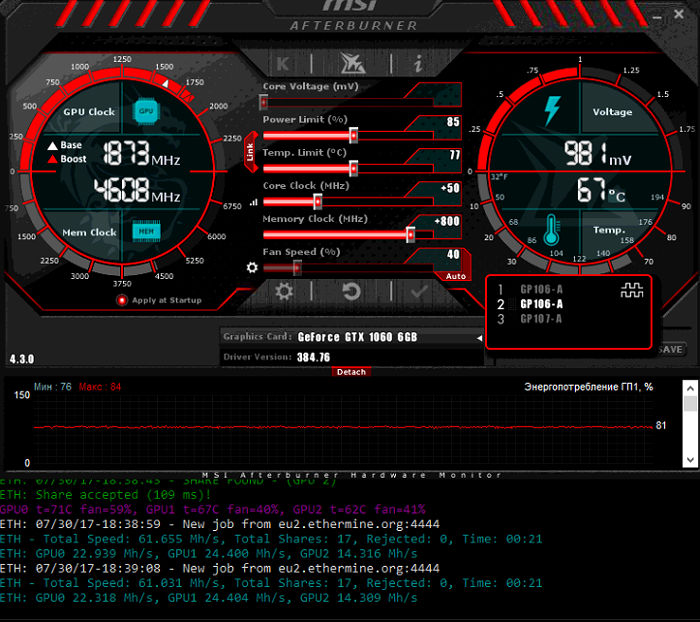The width and height of the screenshot is (700, 622).
Task: Click the Temp. Limit value 77
Action: coord(454,155)
